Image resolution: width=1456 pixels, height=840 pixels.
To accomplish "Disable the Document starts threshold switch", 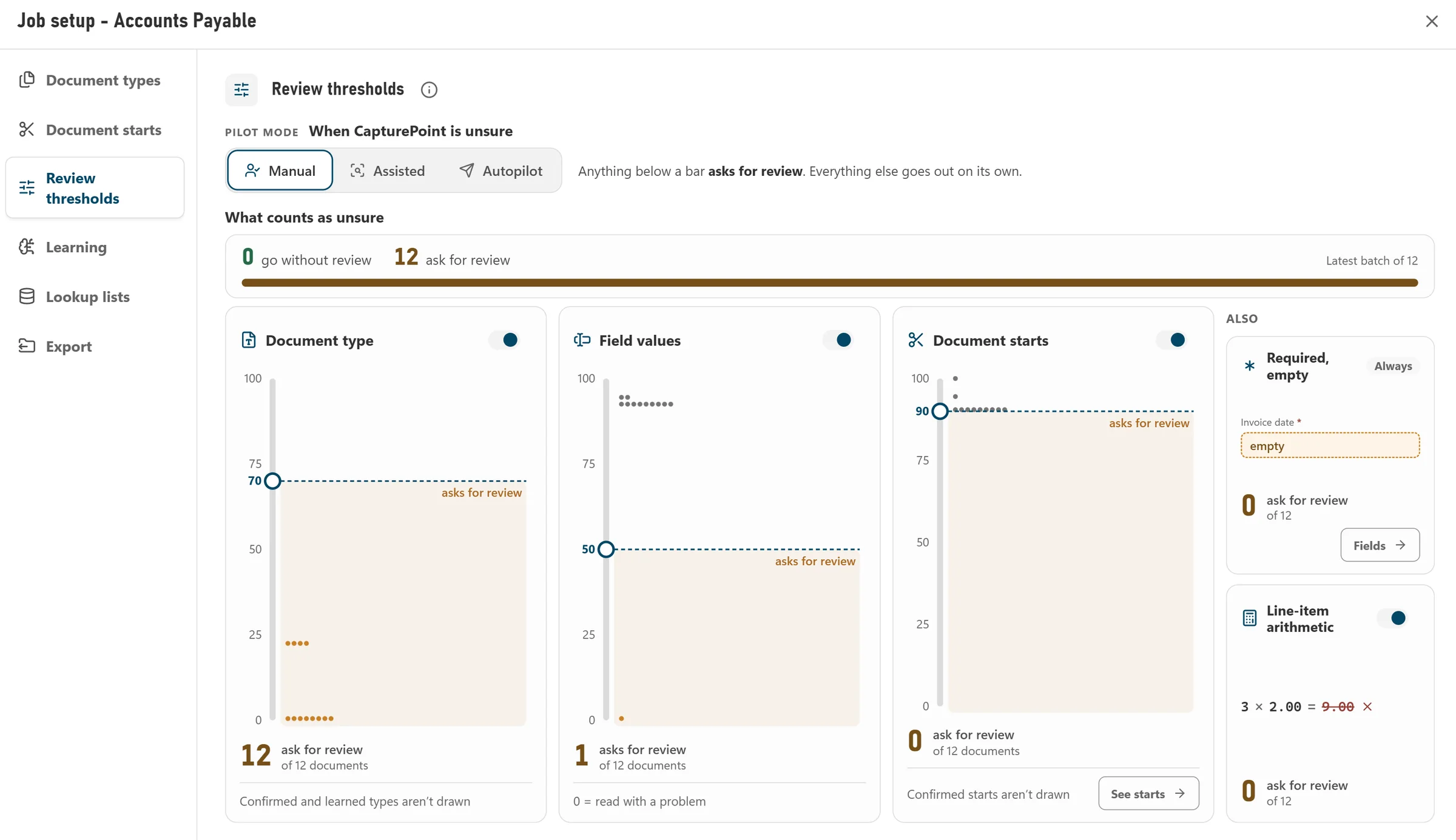I will coord(1171,340).
